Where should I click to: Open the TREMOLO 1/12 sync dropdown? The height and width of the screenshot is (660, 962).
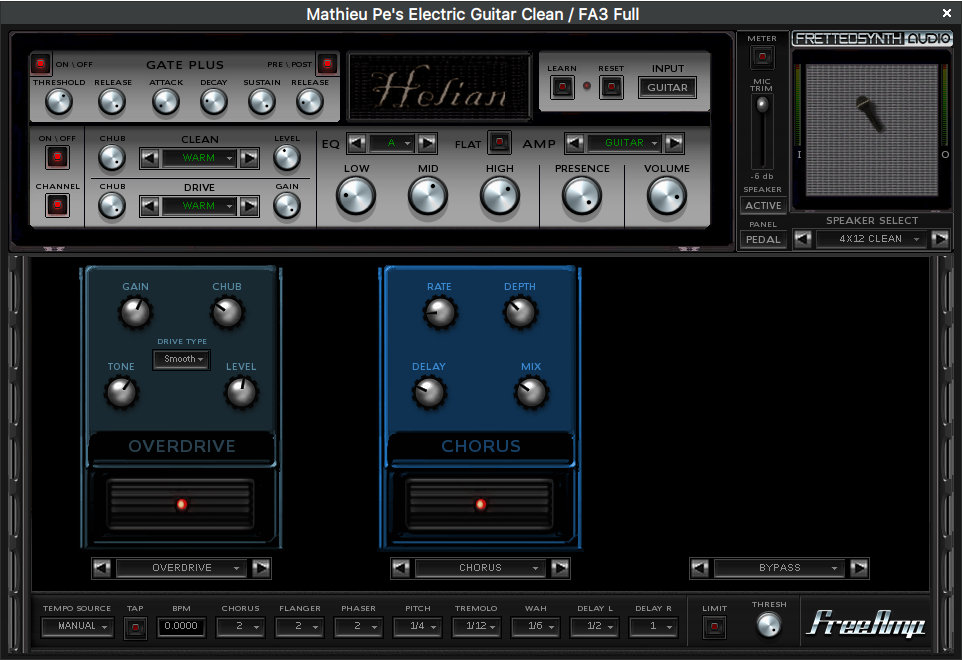pyautogui.click(x=477, y=627)
